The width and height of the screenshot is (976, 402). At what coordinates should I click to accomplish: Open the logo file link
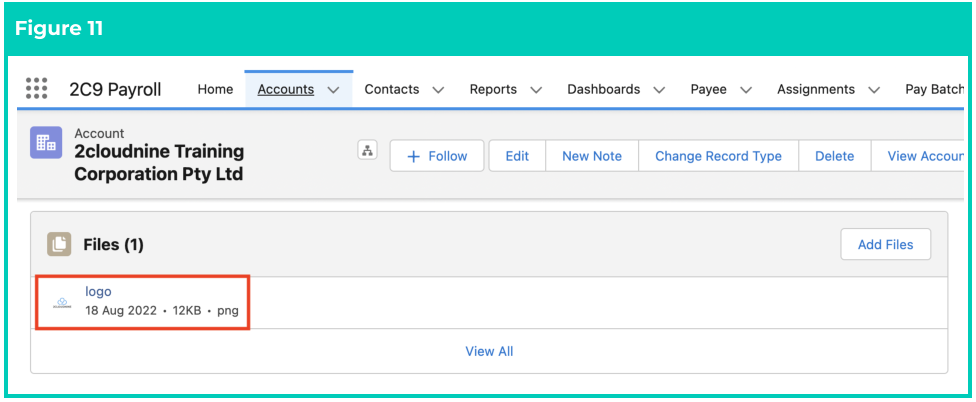pyautogui.click(x=98, y=291)
